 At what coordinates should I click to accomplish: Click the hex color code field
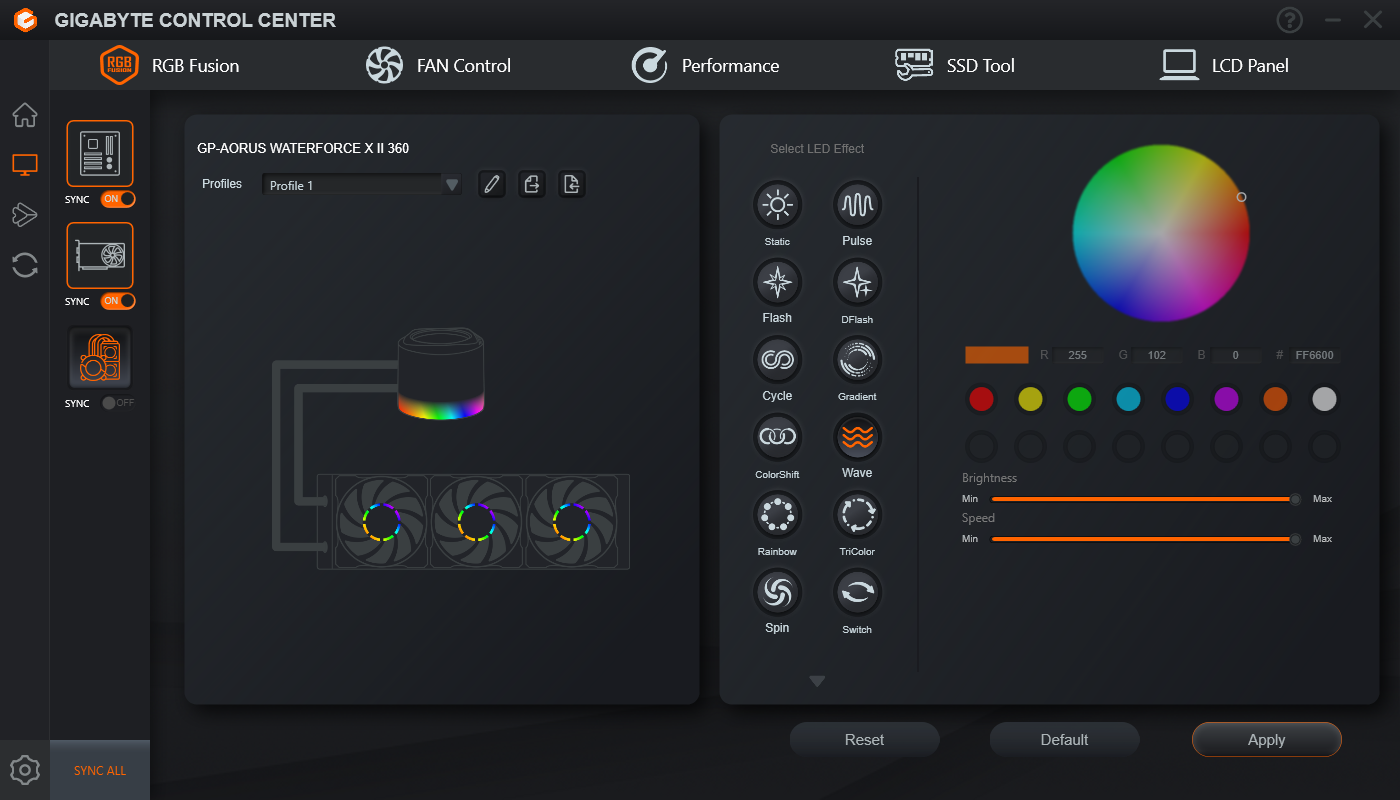(1313, 355)
